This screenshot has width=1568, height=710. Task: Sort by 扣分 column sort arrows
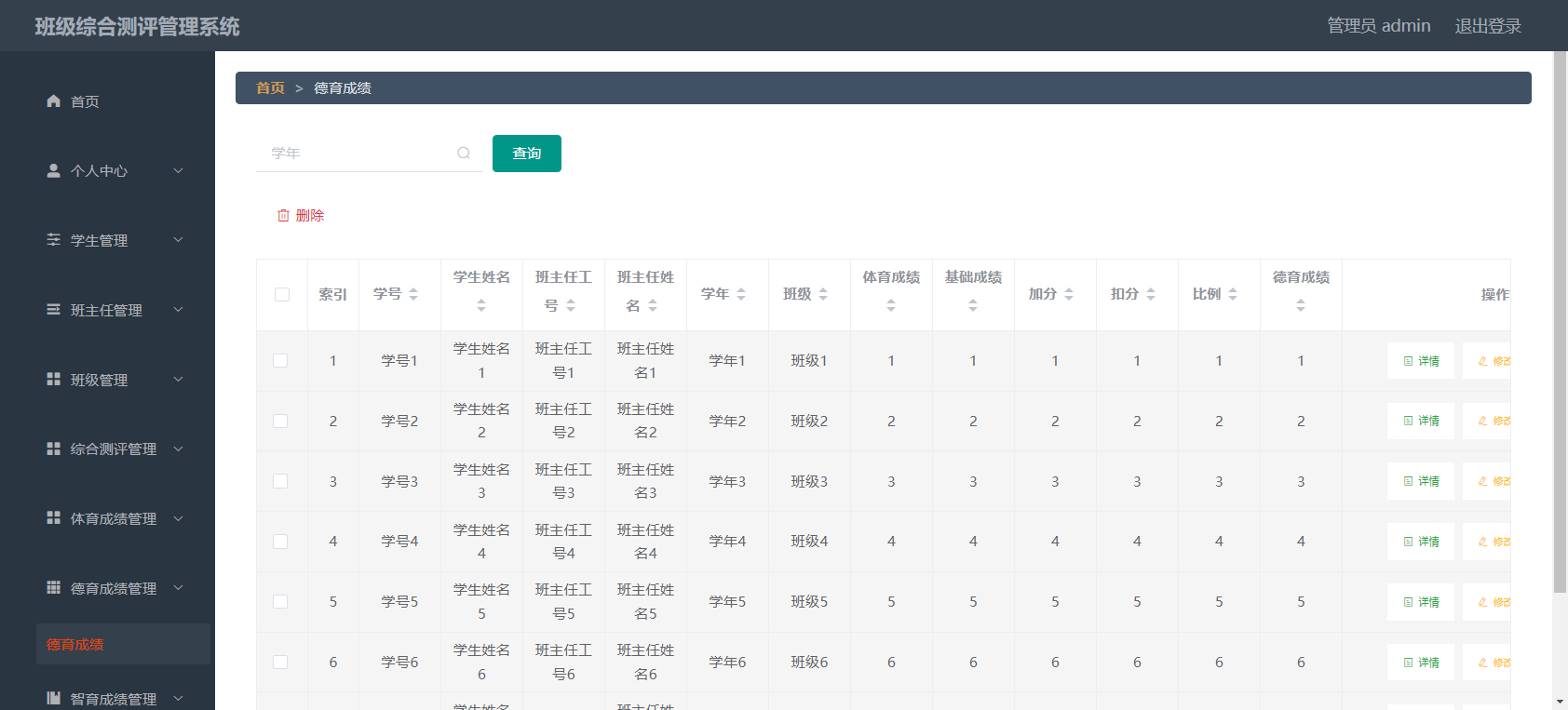click(x=1151, y=294)
